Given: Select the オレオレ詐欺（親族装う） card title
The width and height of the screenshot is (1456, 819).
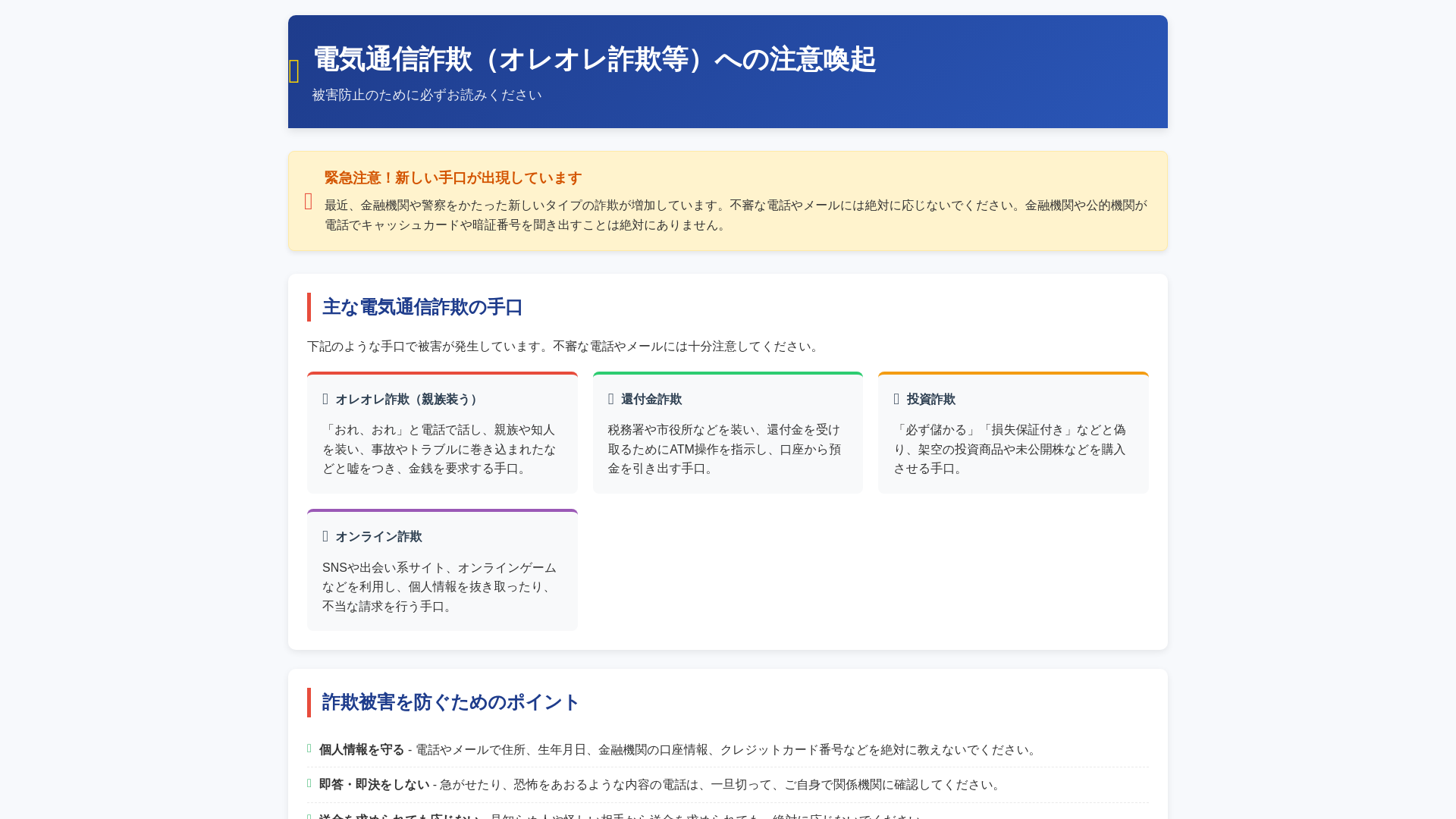Looking at the screenshot, I should click(x=406, y=400).
